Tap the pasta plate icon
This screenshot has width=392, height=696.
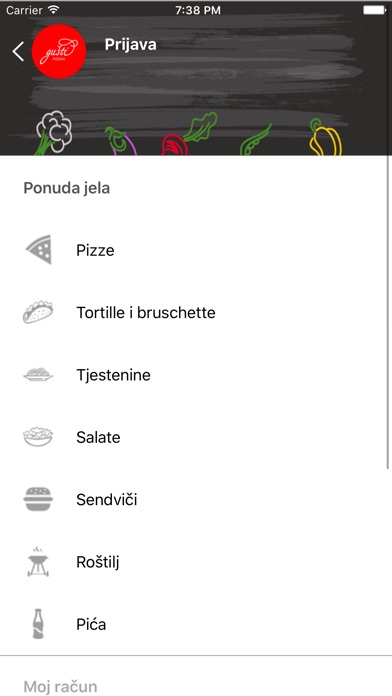pos(38,375)
